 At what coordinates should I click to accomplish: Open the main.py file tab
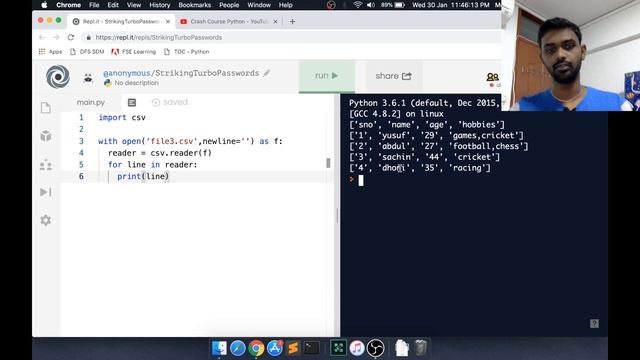[91, 102]
